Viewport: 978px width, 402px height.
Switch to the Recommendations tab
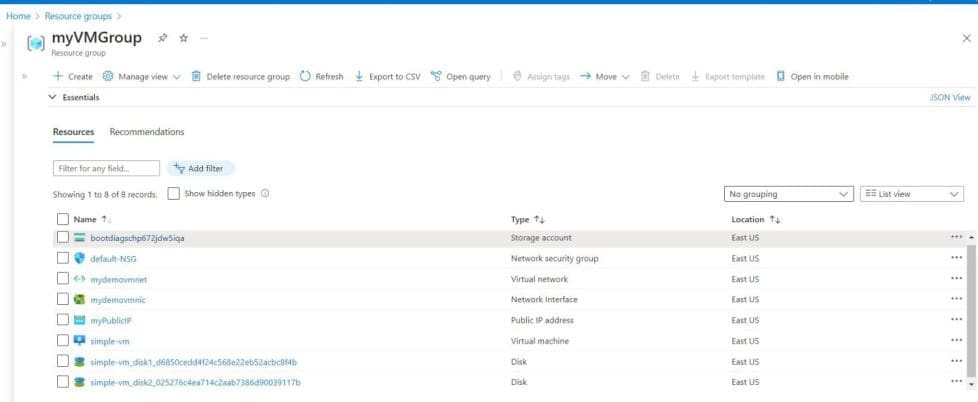147,132
